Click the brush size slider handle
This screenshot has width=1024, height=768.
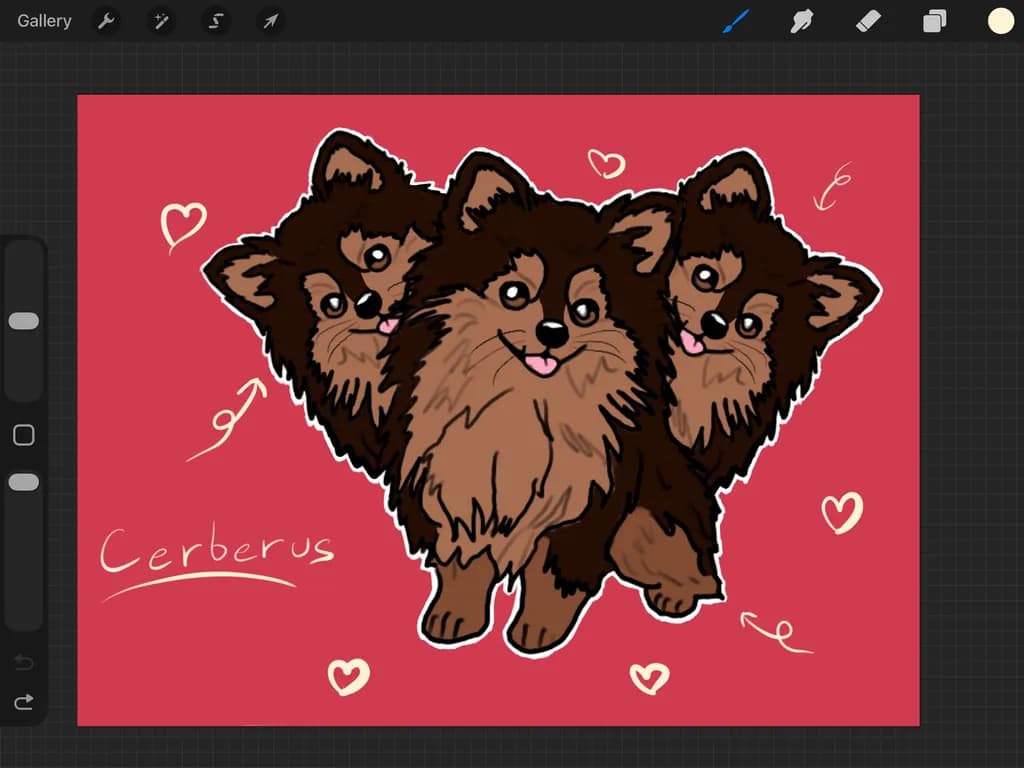(24, 321)
